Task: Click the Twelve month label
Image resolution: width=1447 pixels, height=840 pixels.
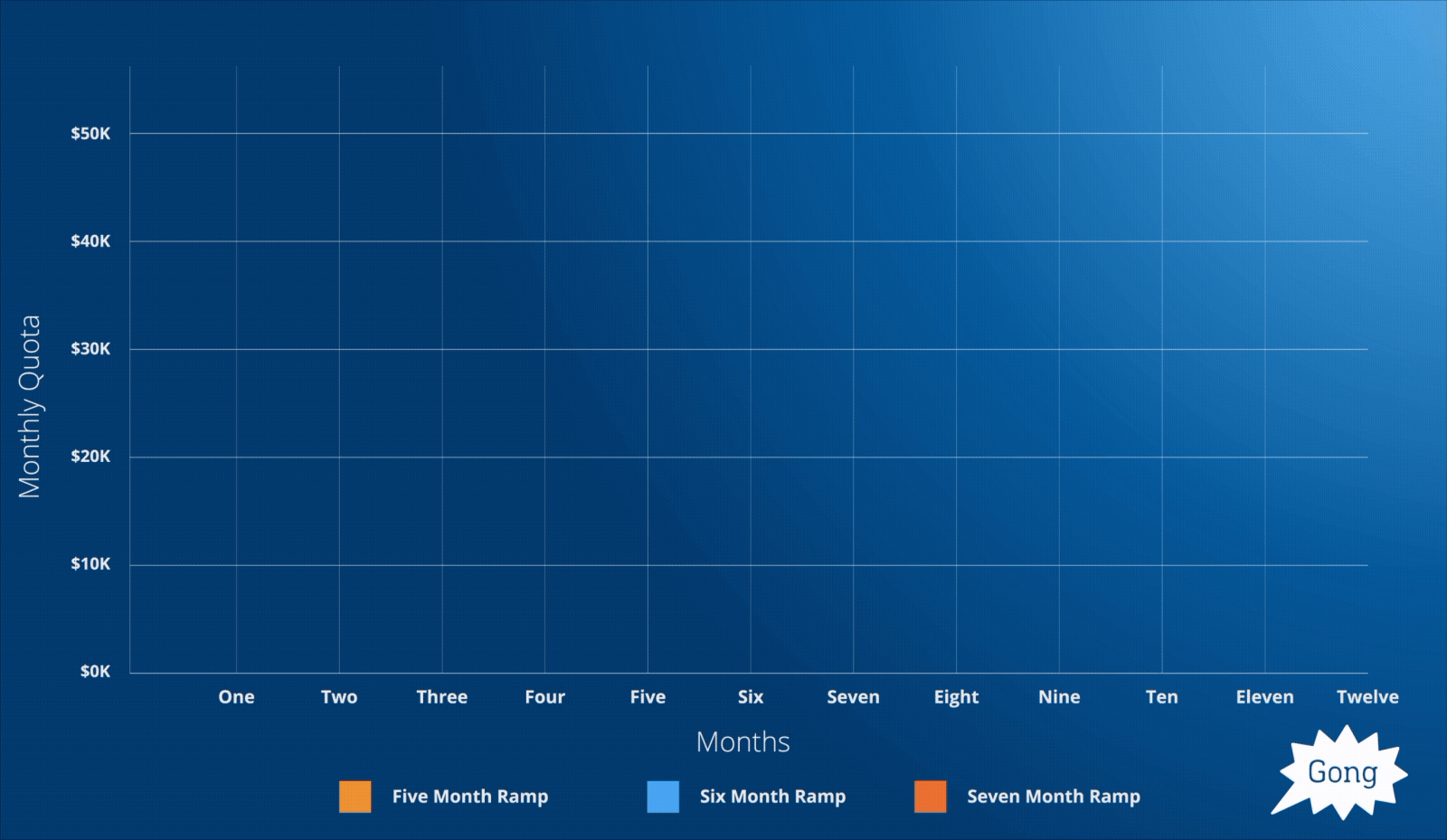Action: pos(1367,697)
